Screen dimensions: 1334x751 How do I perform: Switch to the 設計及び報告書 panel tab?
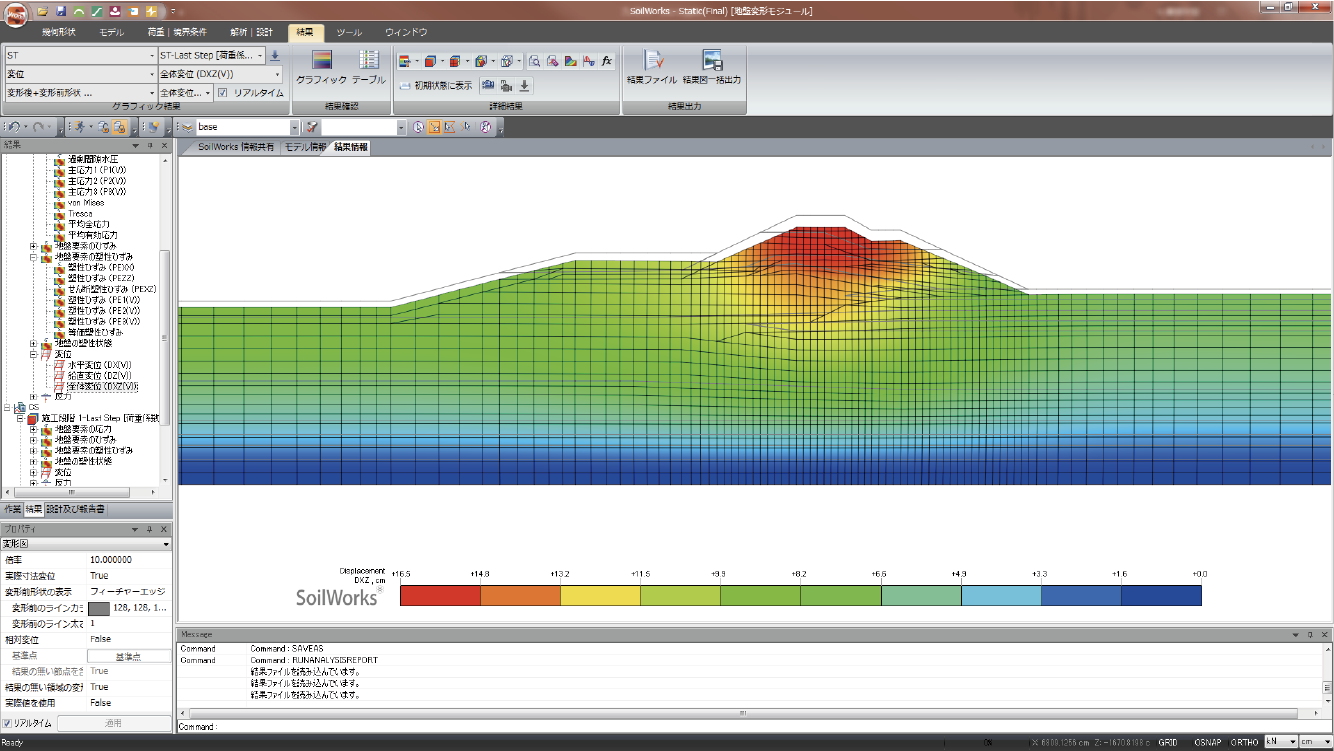pyautogui.click(x=76, y=509)
